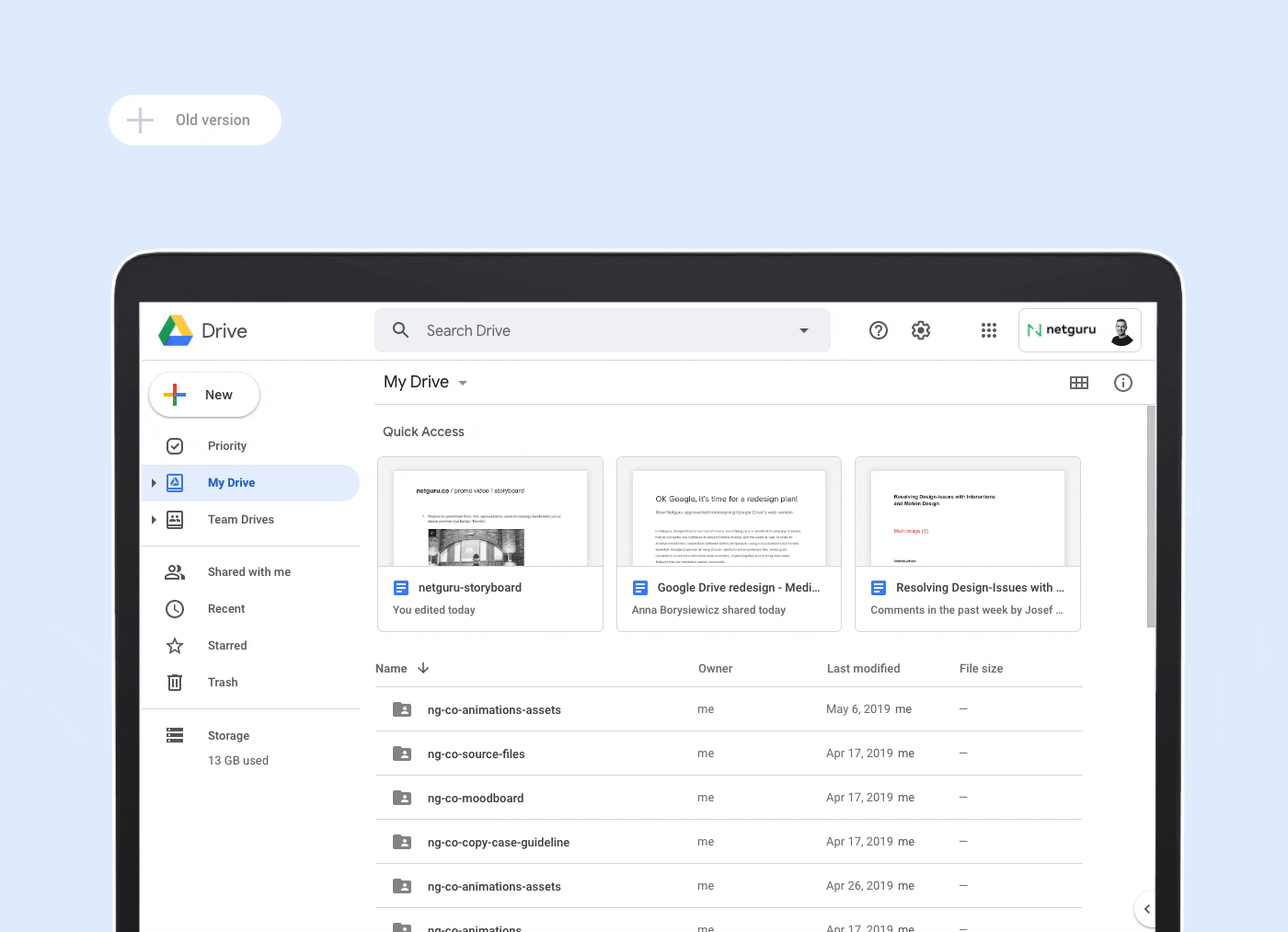Open the Trash bin in sidebar
The width and height of the screenshot is (1288, 932).
[175, 683]
